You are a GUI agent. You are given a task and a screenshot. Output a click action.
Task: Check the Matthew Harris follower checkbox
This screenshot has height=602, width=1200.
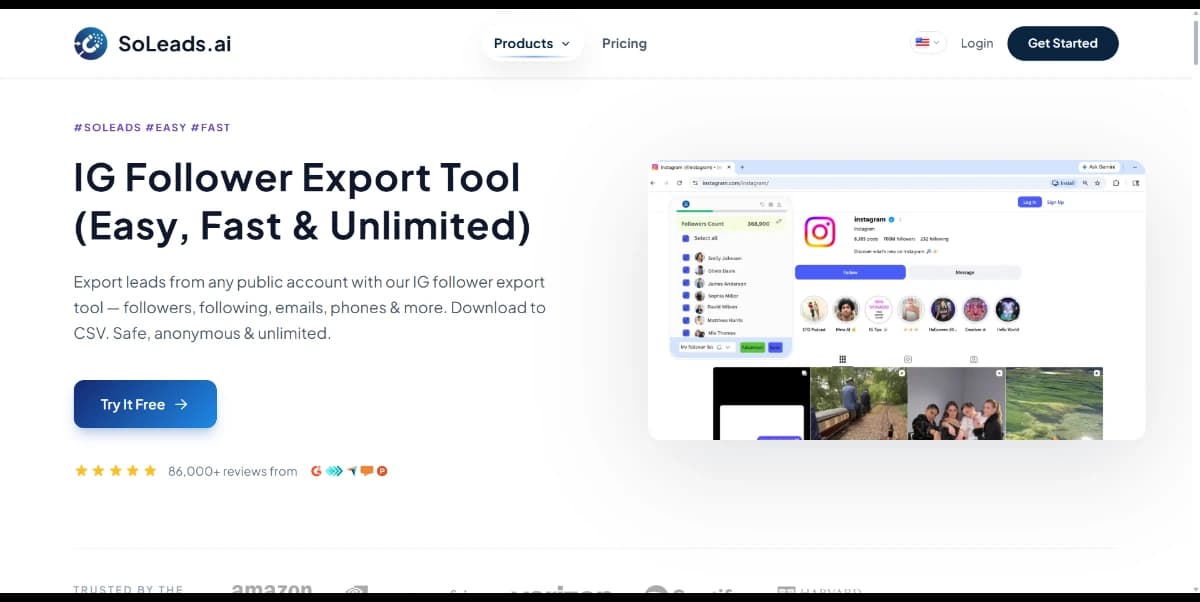(x=686, y=320)
